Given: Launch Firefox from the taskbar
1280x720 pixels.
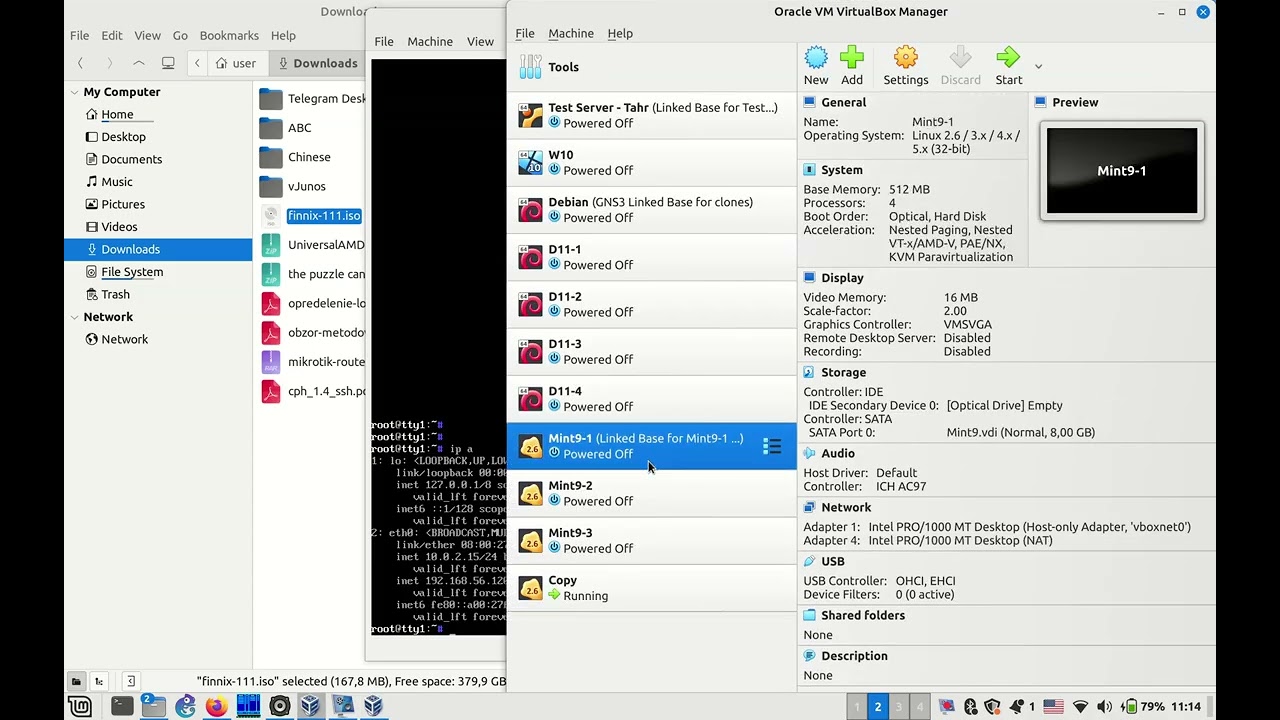Looking at the screenshot, I should 216,706.
